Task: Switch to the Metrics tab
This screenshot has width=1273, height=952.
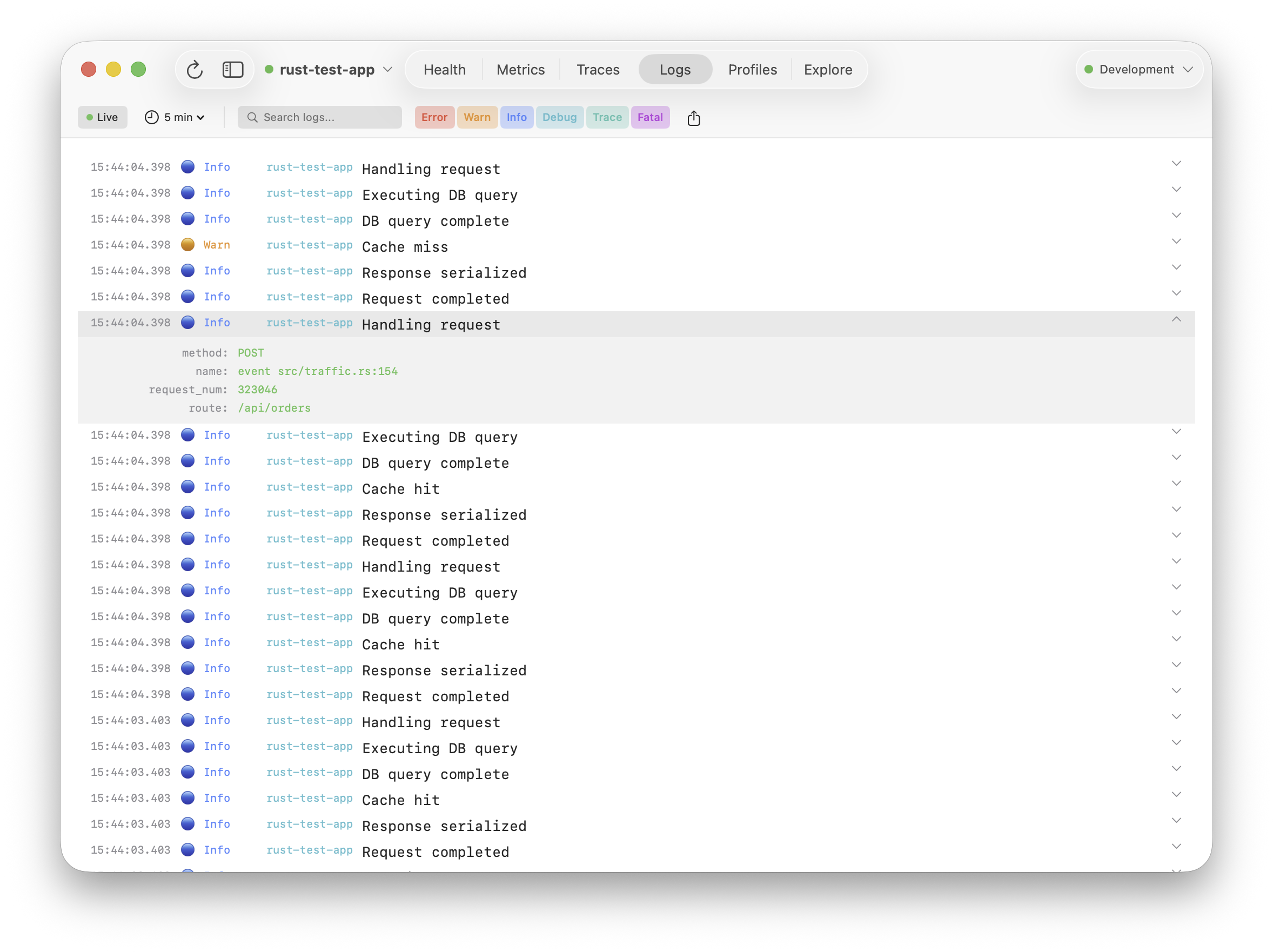Action: pyautogui.click(x=520, y=69)
